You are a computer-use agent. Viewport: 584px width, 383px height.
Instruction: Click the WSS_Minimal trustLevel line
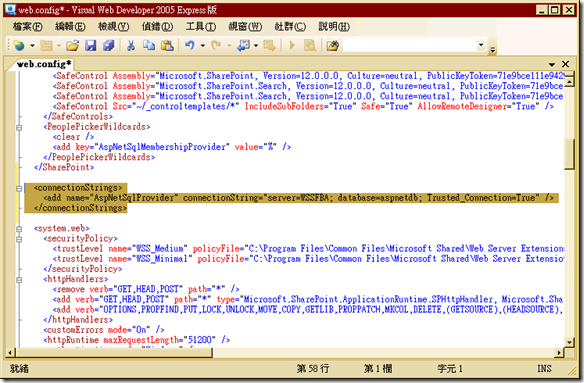click(308, 259)
